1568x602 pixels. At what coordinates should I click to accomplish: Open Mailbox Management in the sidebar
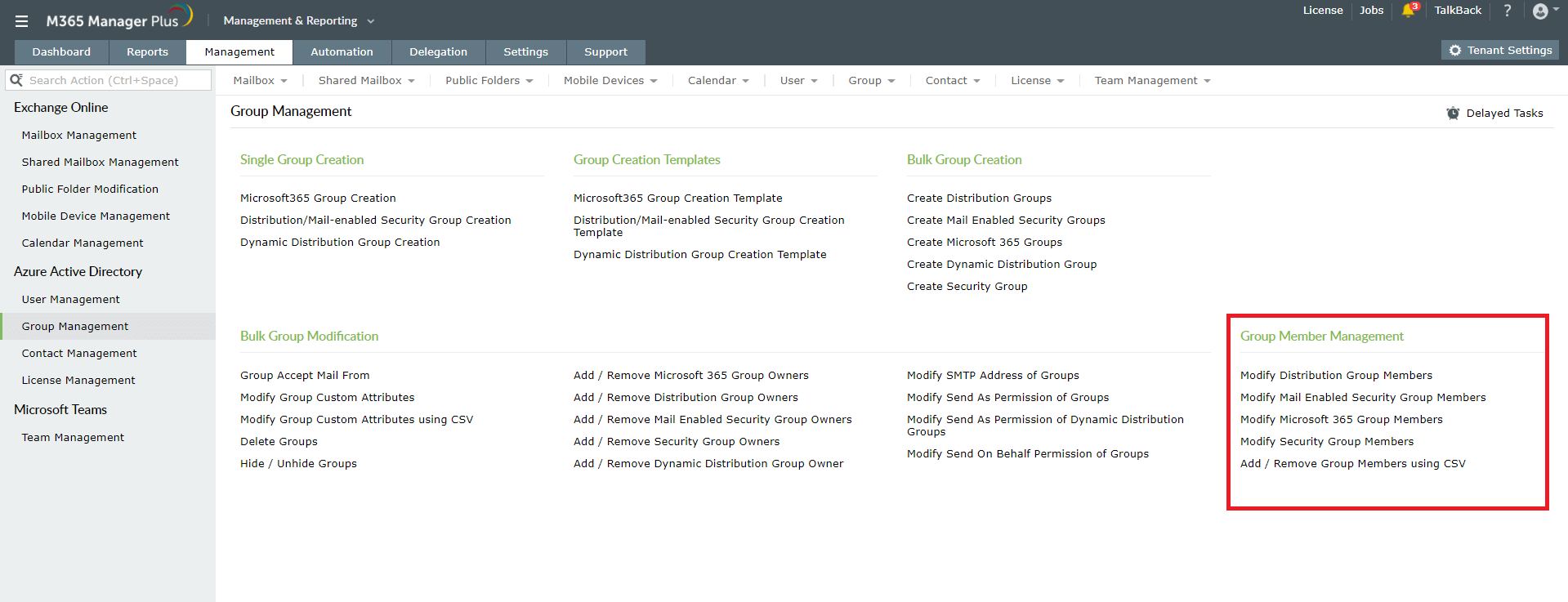[x=78, y=135]
